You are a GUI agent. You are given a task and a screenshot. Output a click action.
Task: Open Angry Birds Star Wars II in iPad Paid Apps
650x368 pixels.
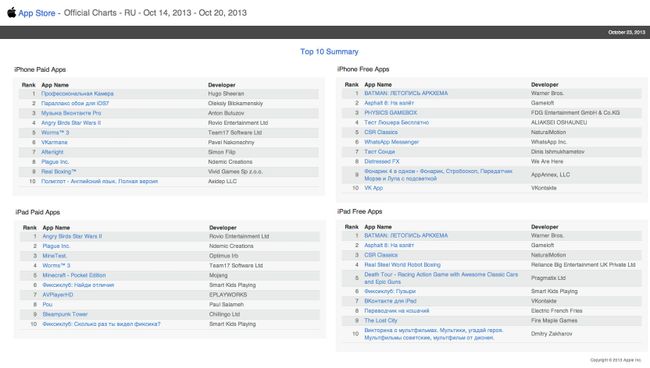pyautogui.click(x=72, y=236)
